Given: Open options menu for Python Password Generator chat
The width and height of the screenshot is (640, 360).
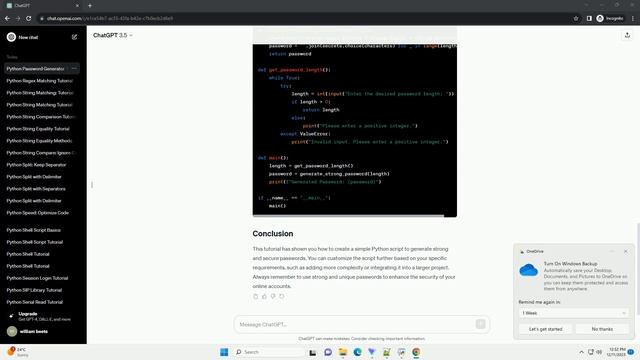Looking at the screenshot, I should pyautogui.click(x=74, y=69).
